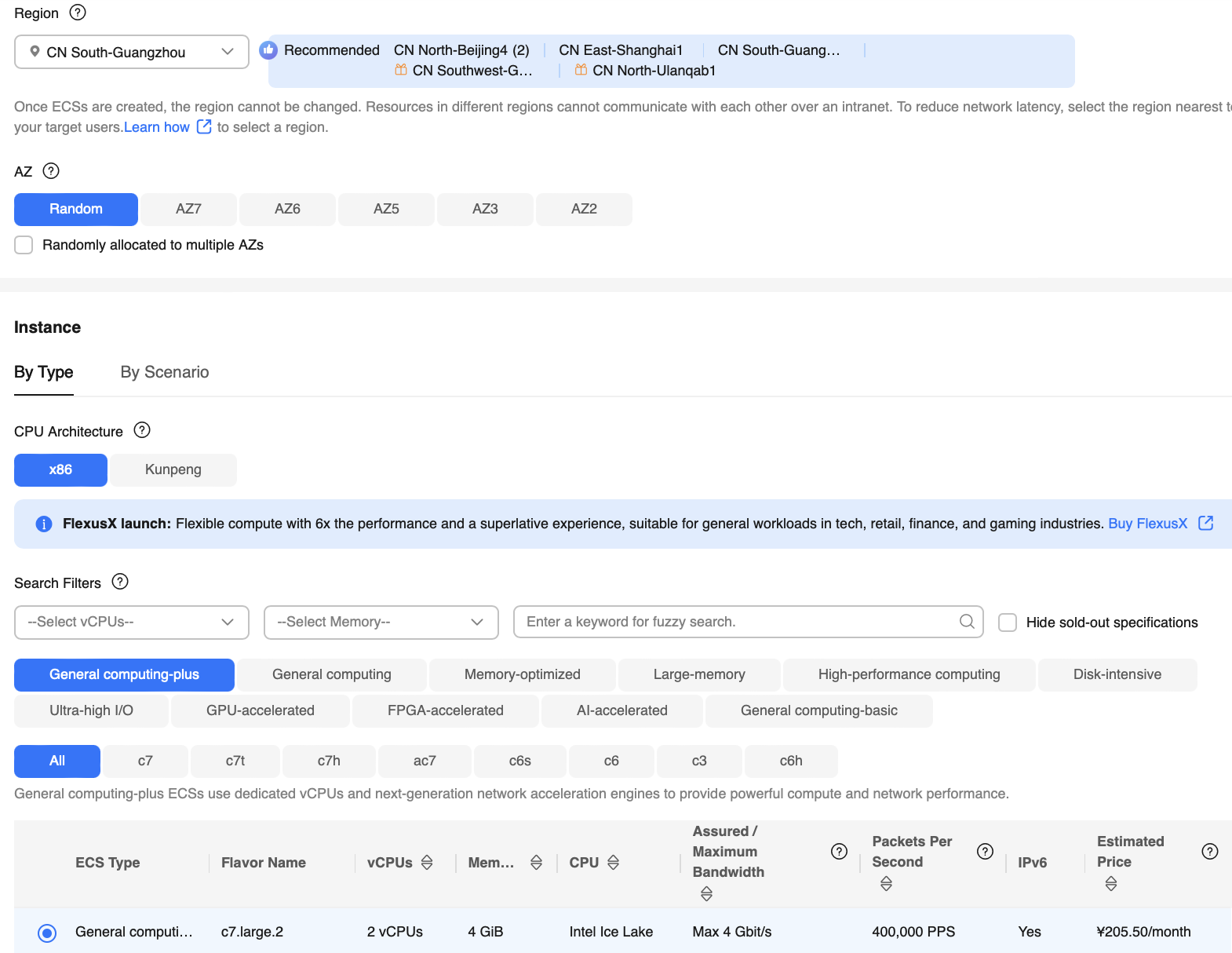Select the Memory-optimized instance category

pos(522,674)
